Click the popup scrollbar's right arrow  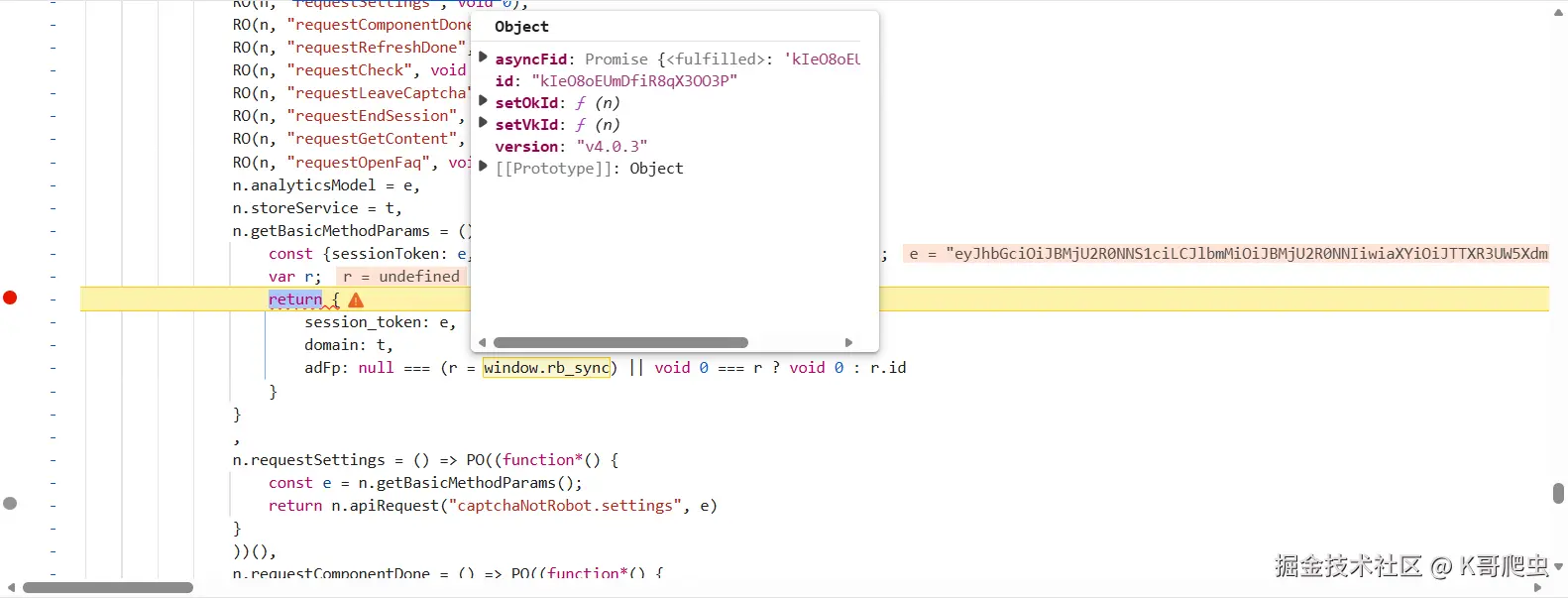[848, 342]
